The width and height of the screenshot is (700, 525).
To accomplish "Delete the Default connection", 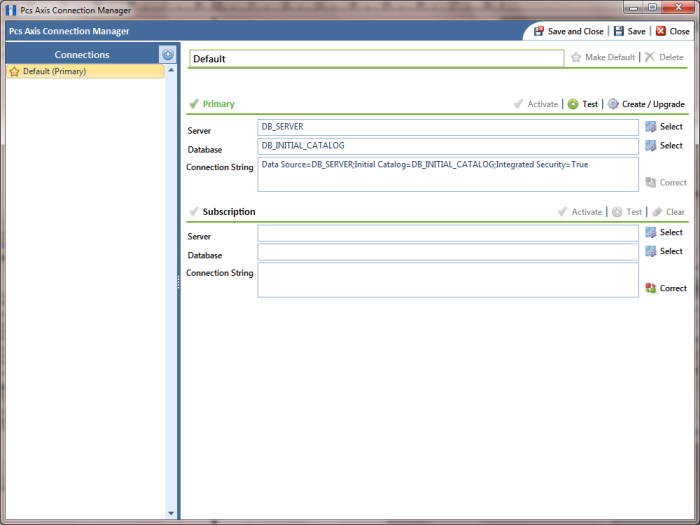I will pos(664,57).
